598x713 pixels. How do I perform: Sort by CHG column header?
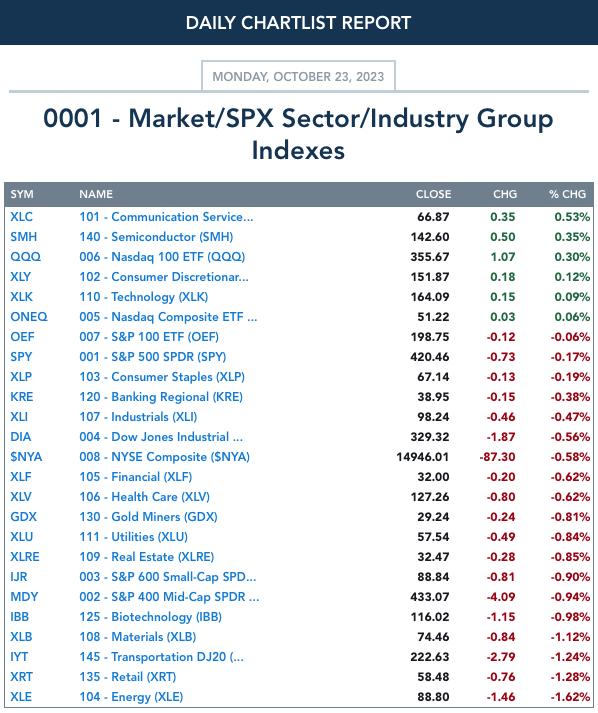pyautogui.click(x=505, y=194)
